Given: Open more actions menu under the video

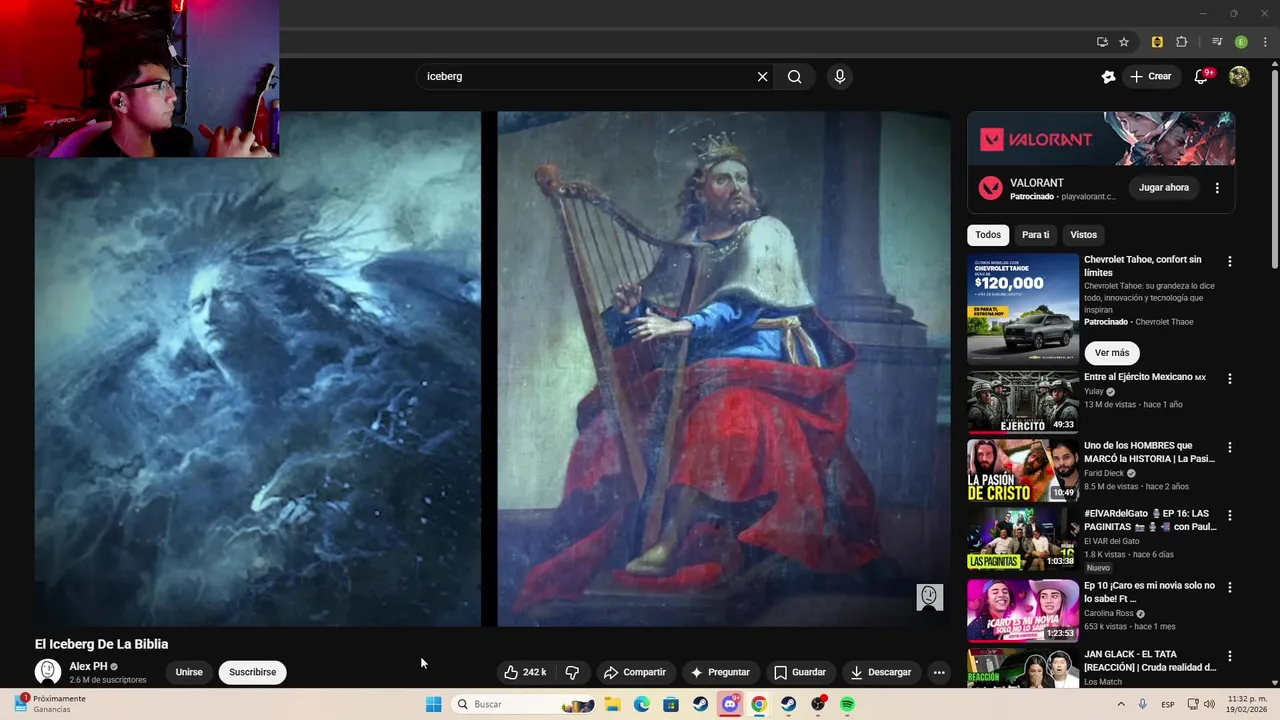Looking at the screenshot, I should 939,672.
